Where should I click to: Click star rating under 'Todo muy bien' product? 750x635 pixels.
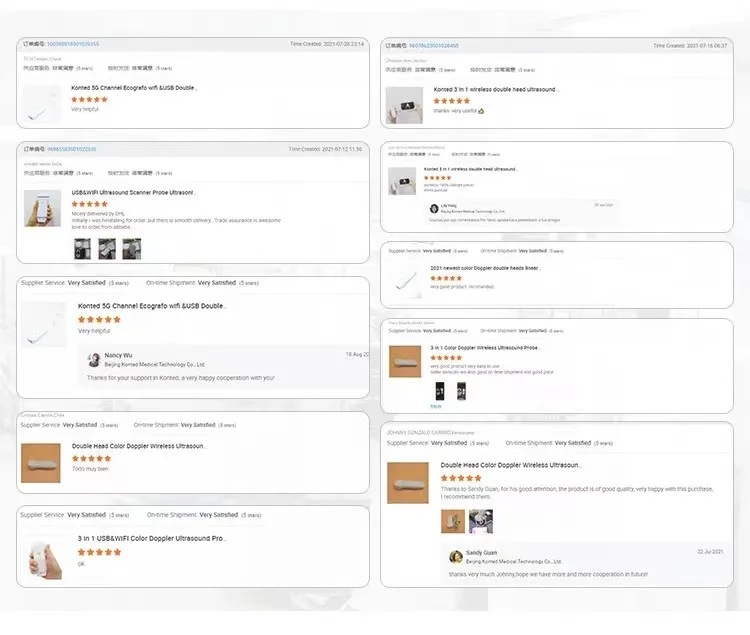pyautogui.click(x=92, y=458)
